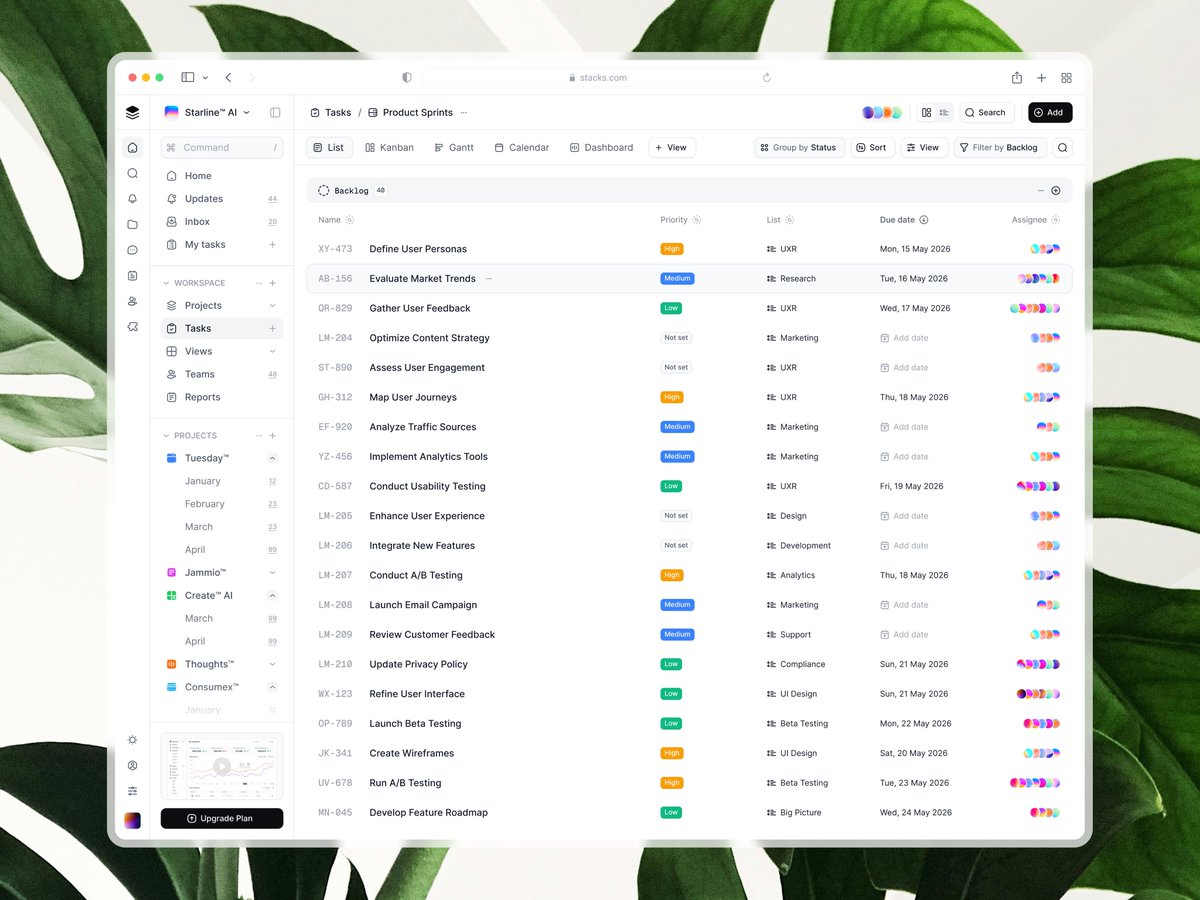This screenshot has width=1200, height=900.
Task: Open settings sliders icon in rail
Action: 132,791
